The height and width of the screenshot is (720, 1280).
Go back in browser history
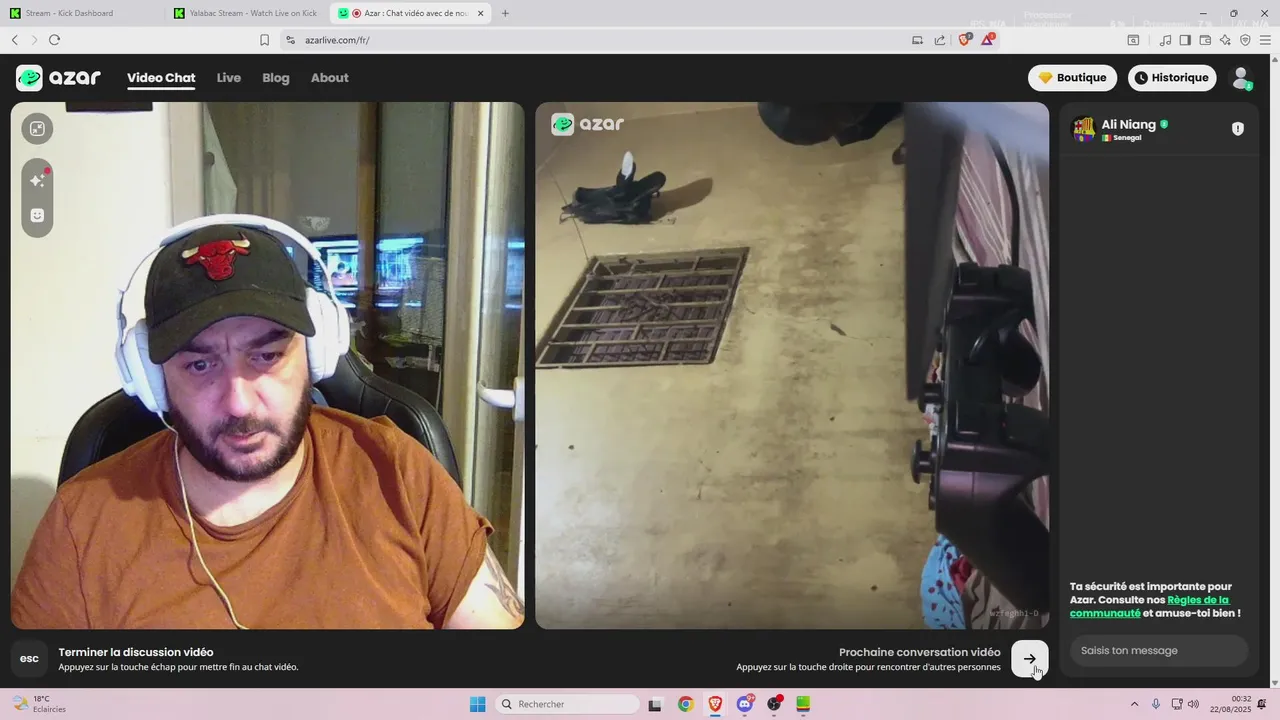click(x=15, y=40)
